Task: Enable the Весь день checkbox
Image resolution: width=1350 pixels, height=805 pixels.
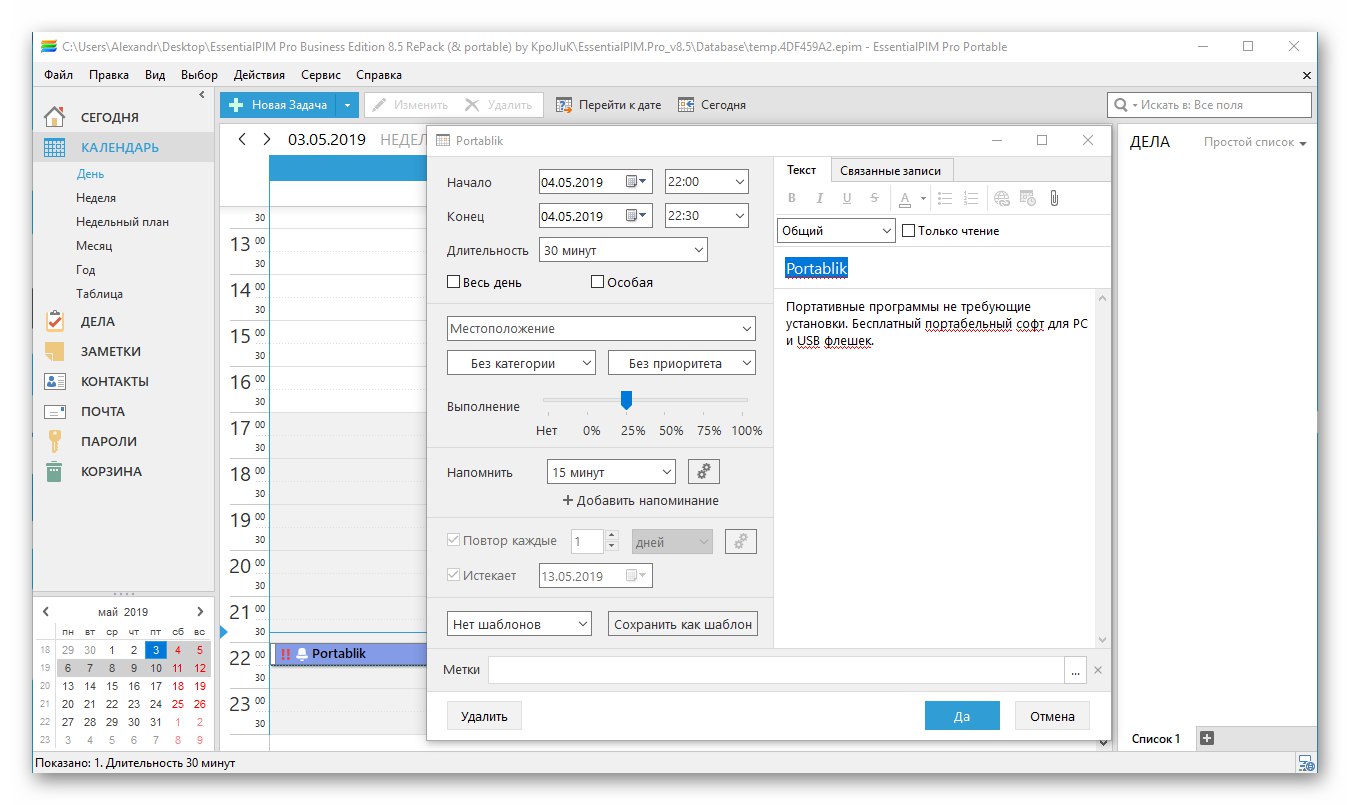Action: (453, 283)
